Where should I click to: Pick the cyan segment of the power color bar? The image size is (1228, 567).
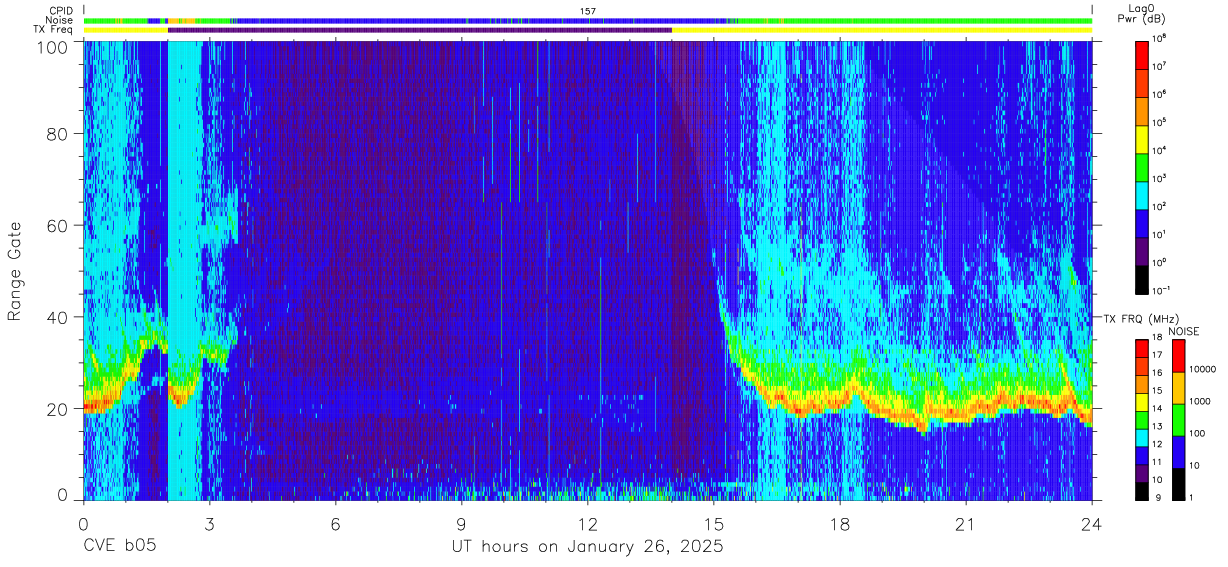click(1142, 194)
